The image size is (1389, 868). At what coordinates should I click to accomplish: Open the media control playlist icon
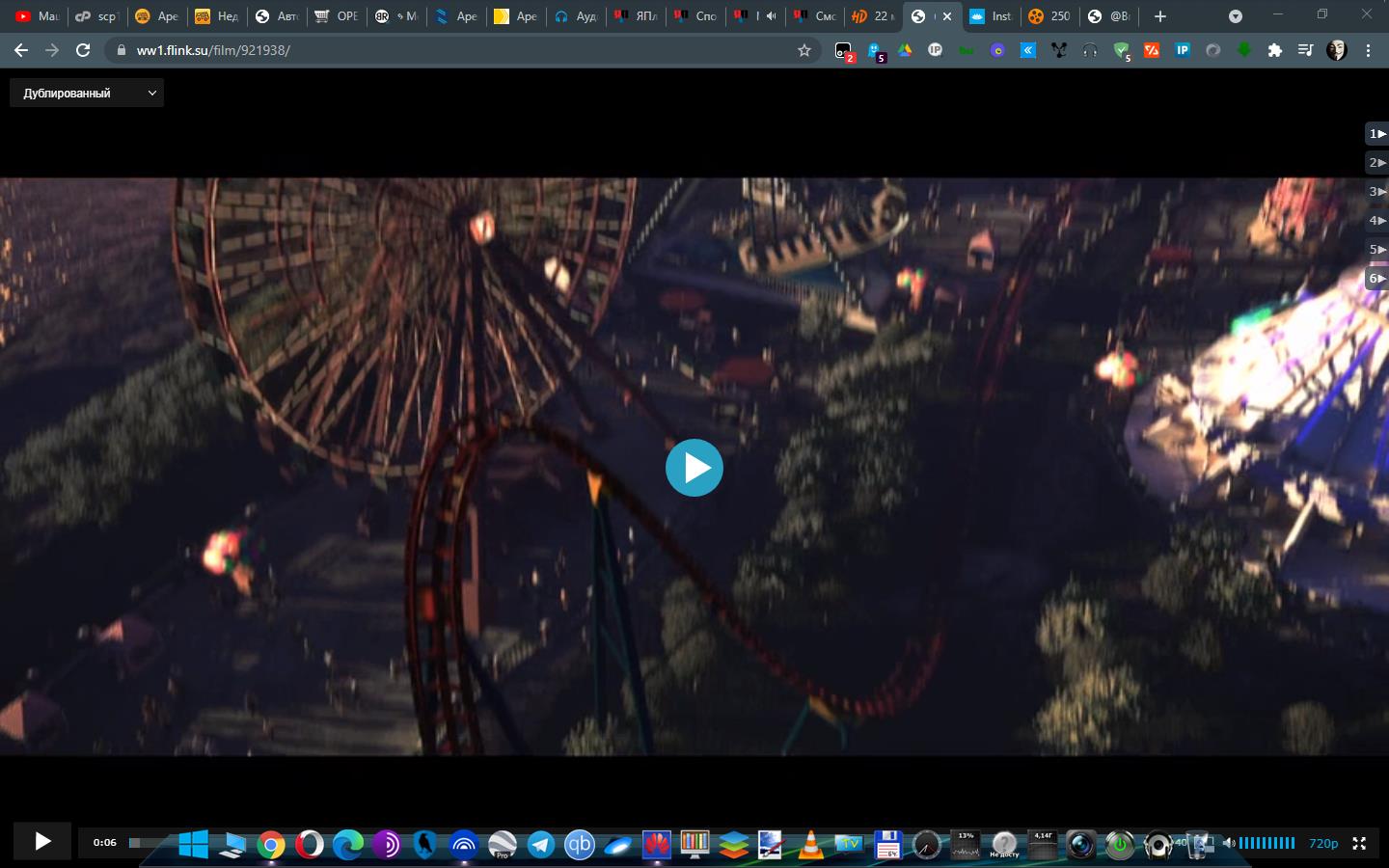1305,50
